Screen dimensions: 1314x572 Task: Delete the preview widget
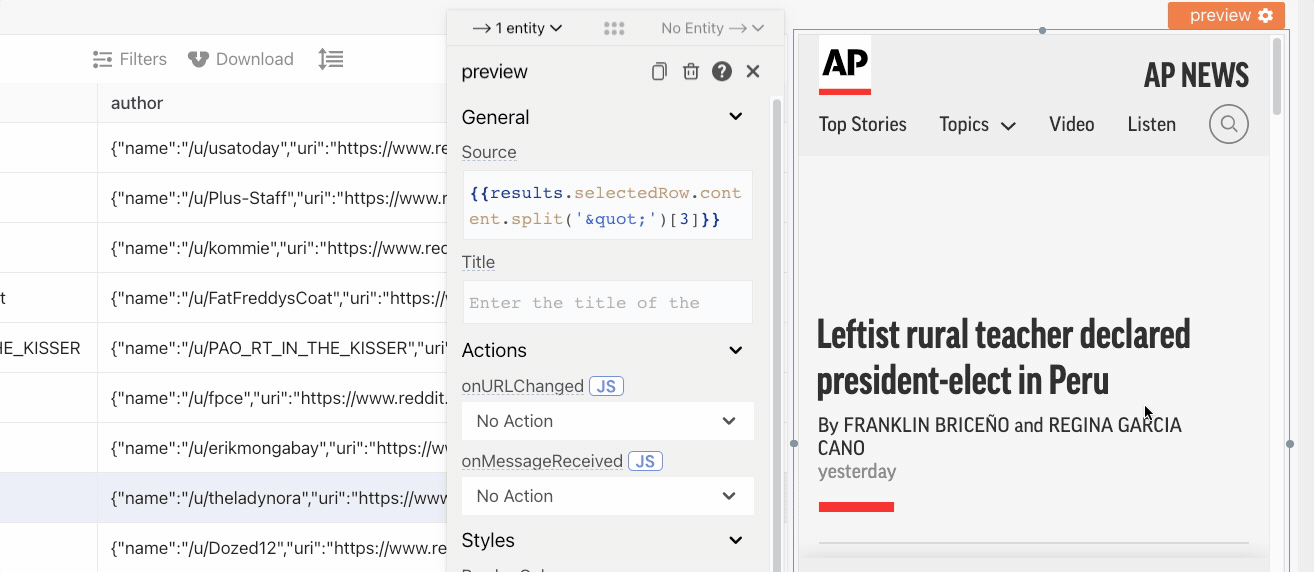[x=690, y=72]
